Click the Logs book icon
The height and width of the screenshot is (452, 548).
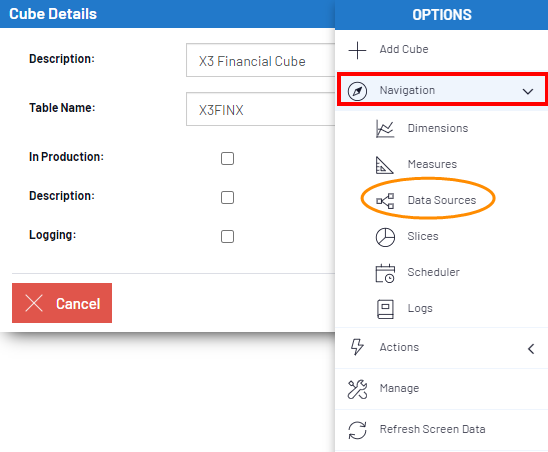tap(385, 309)
